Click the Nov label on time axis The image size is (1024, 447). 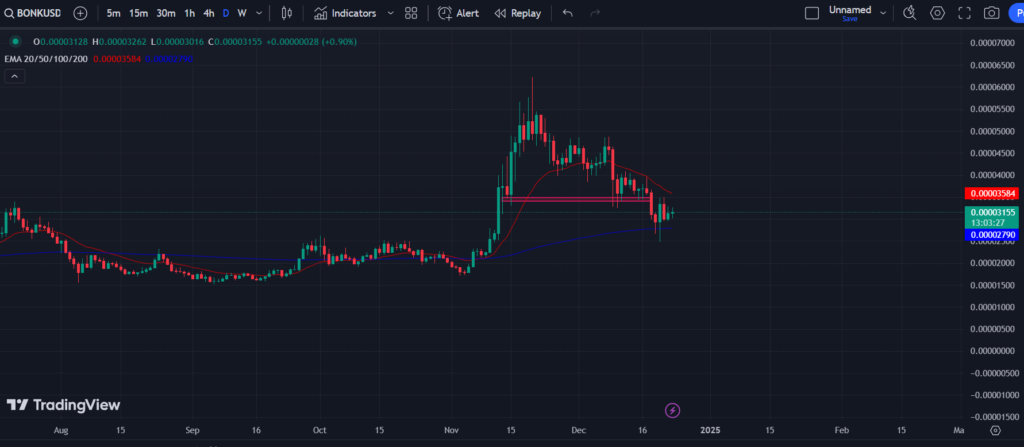[451, 430]
